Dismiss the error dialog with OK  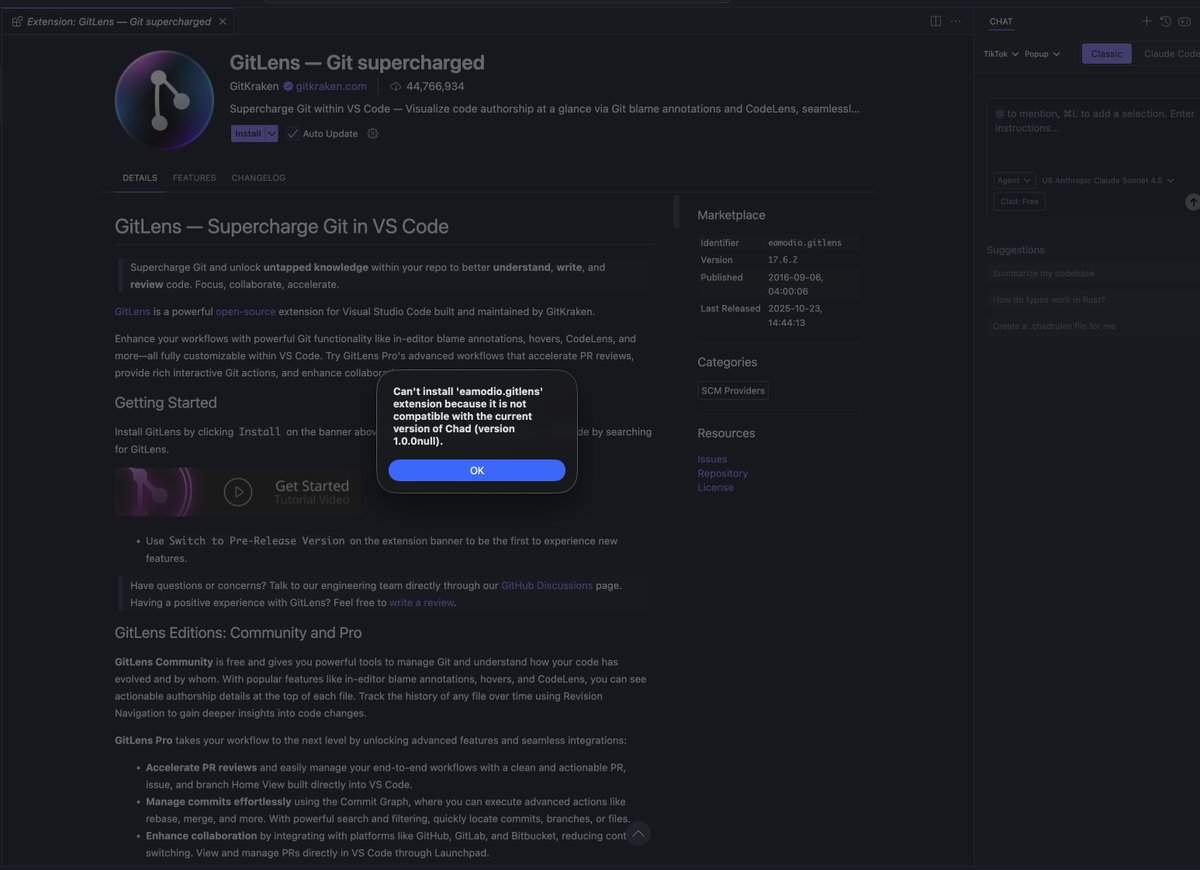point(476,470)
